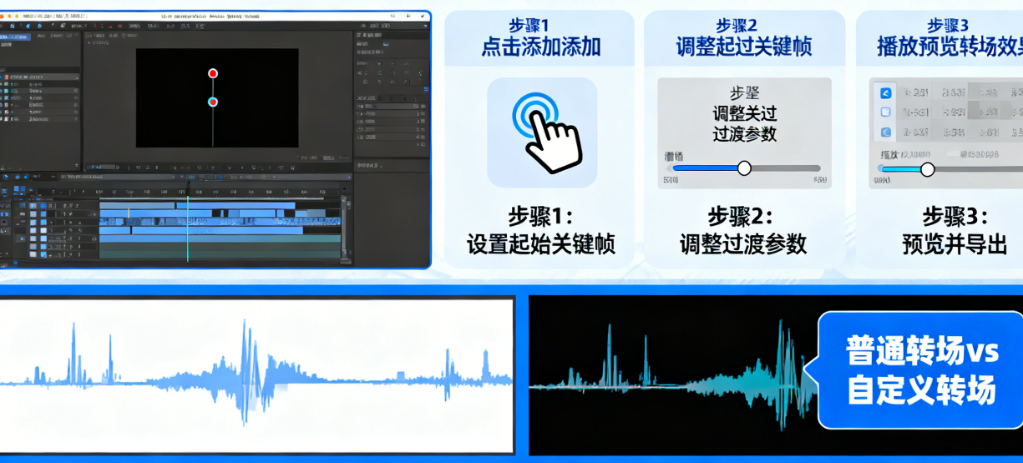The height and width of the screenshot is (463, 1023).
Task: Toggle visibility square of top timeline layer
Action: [x=34, y=204]
